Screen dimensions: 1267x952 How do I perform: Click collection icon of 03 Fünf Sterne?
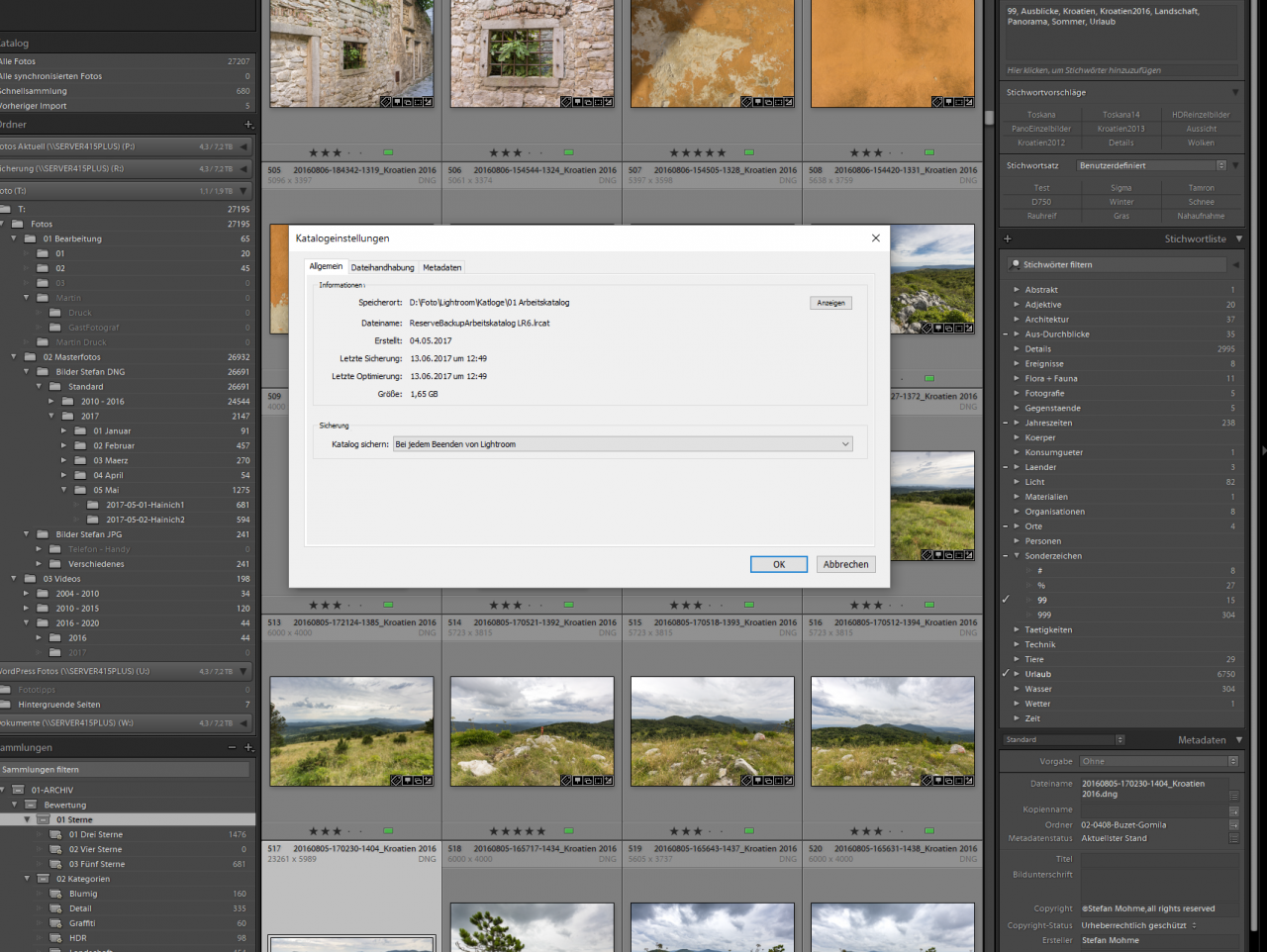55,864
